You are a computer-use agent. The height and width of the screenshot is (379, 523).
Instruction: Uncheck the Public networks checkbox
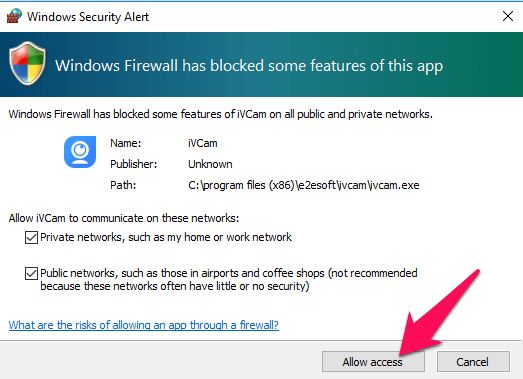(31, 273)
